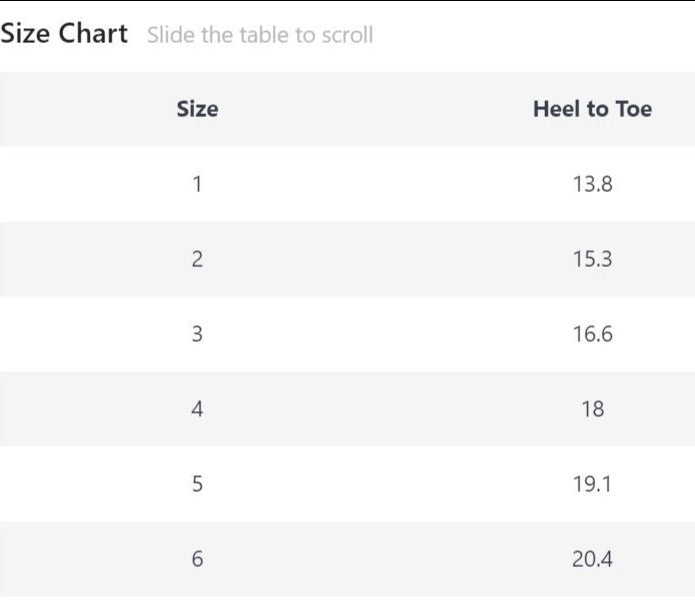Pick size 3 in the Size column

click(x=197, y=334)
